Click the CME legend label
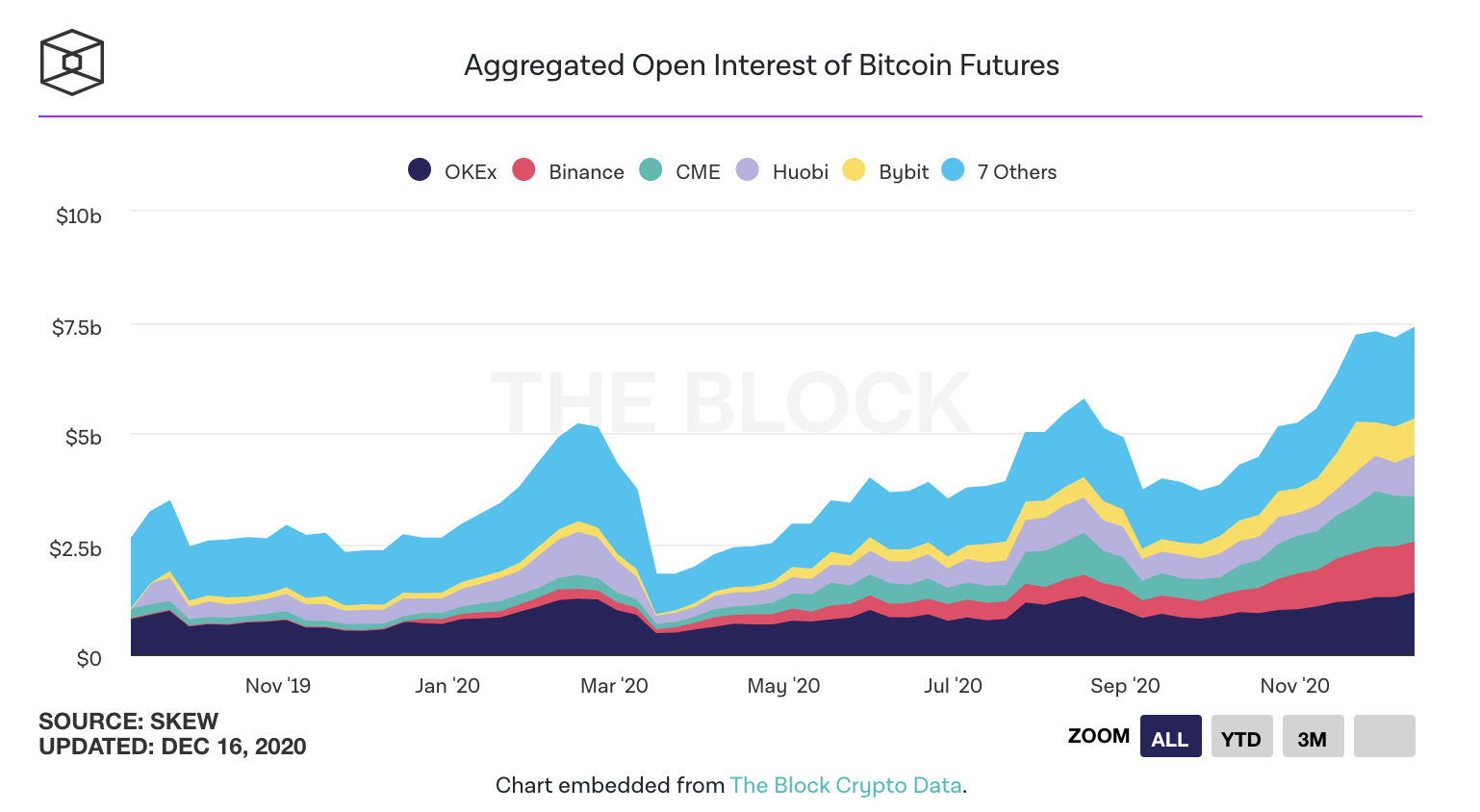 (698, 172)
